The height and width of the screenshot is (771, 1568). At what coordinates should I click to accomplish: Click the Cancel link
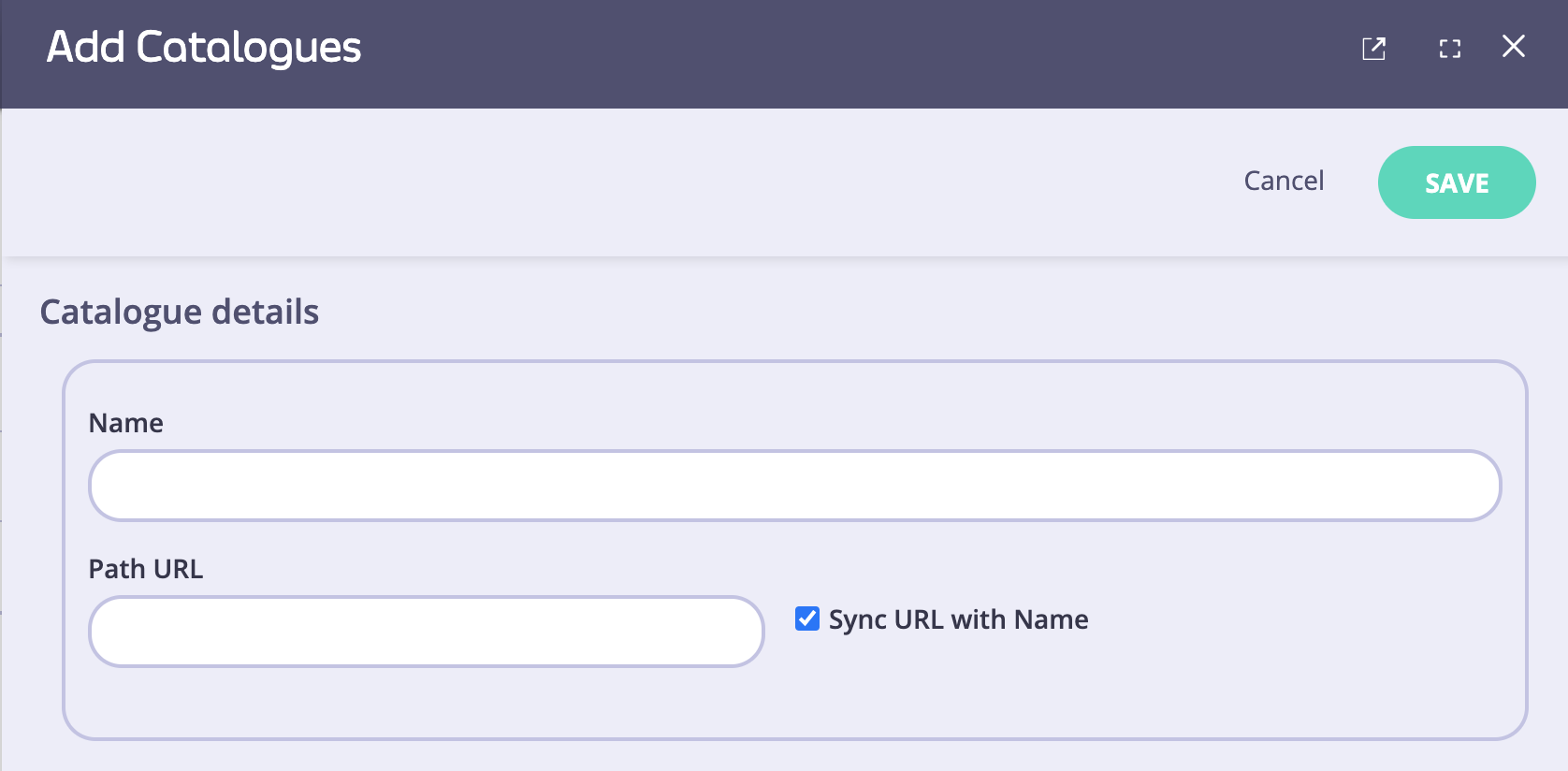(x=1284, y=181)
